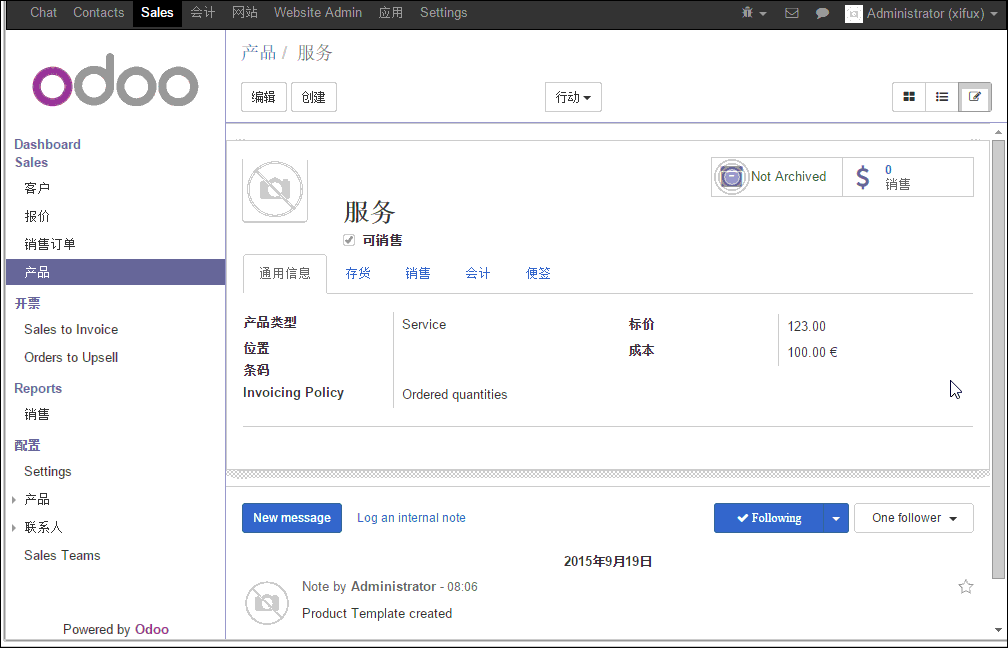Select the form view icon
1008x648 pixels.
(975, 97)
